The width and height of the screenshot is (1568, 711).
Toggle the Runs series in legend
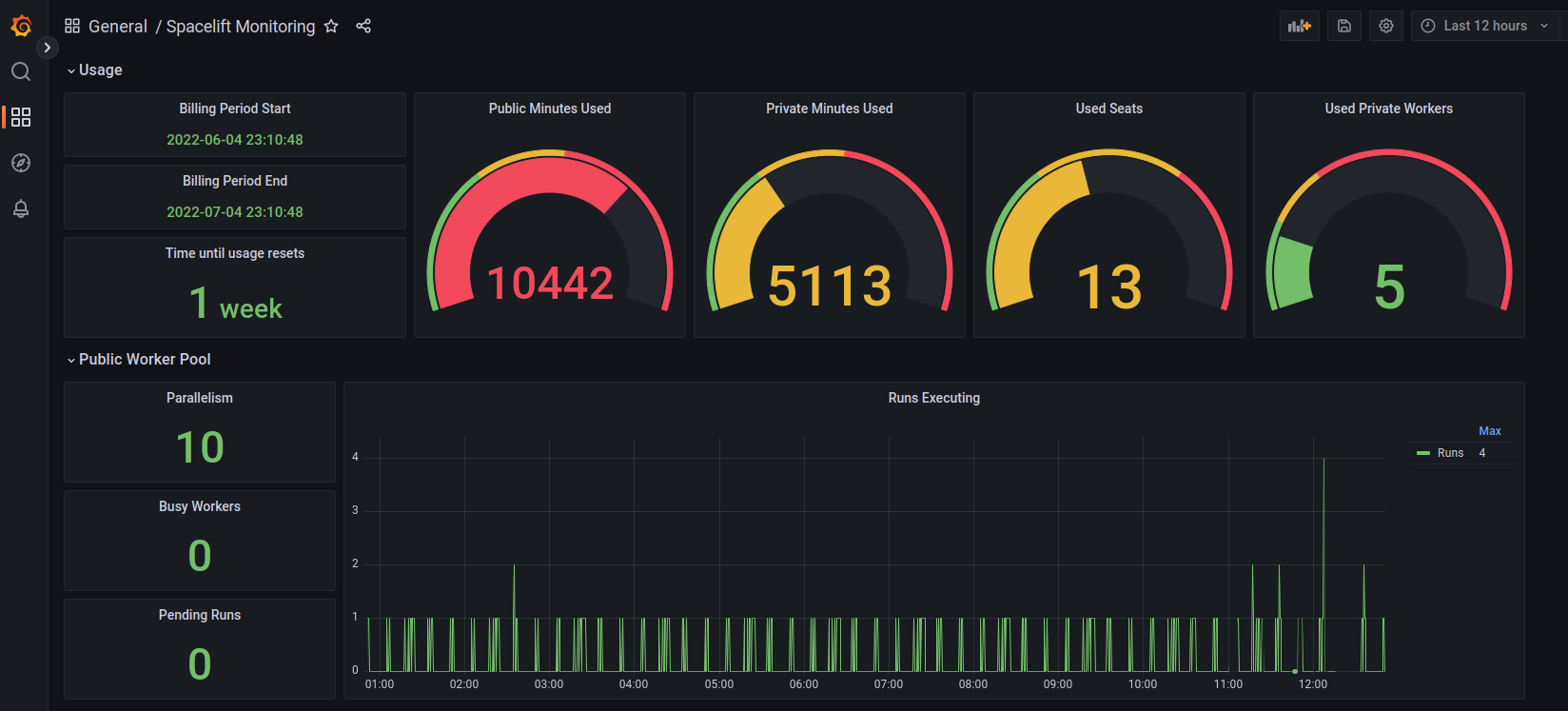[1450, 453]
